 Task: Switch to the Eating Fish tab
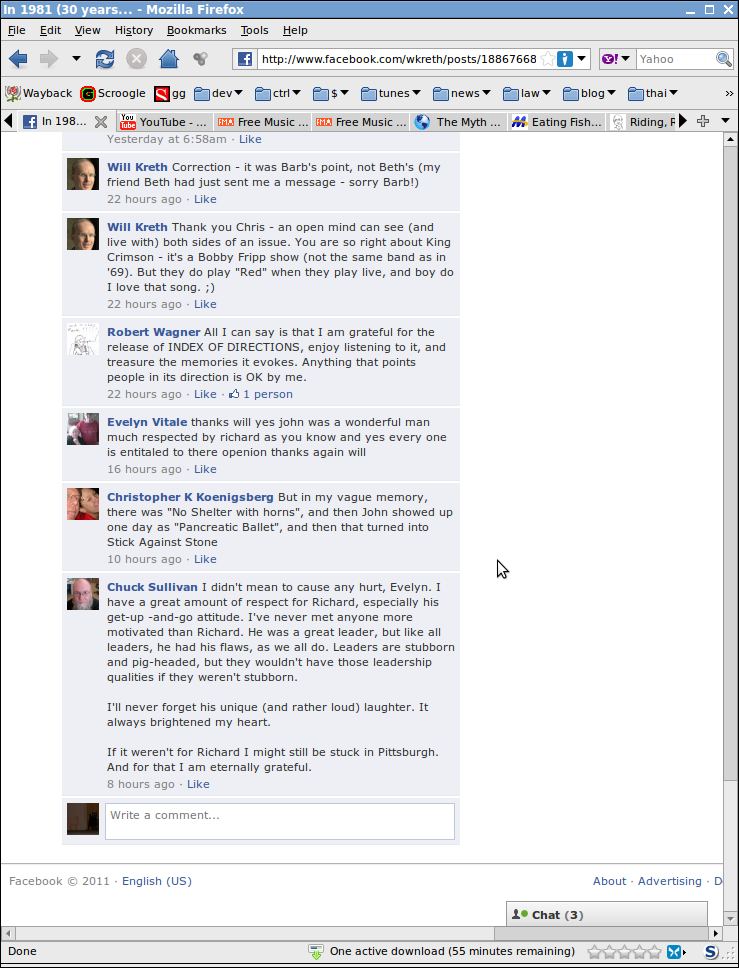(557, 122)
